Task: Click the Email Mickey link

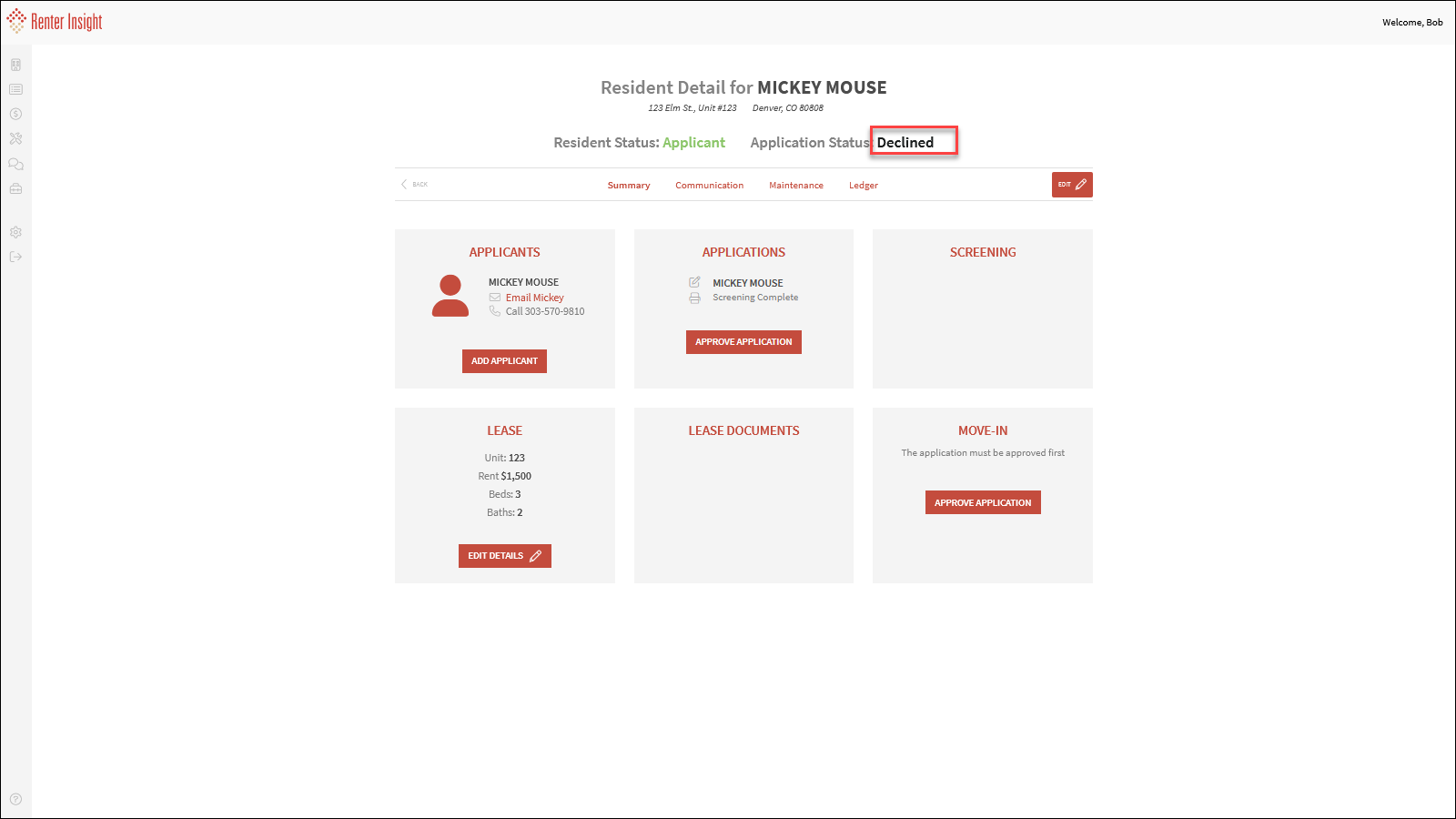Action: click(535, 298)
